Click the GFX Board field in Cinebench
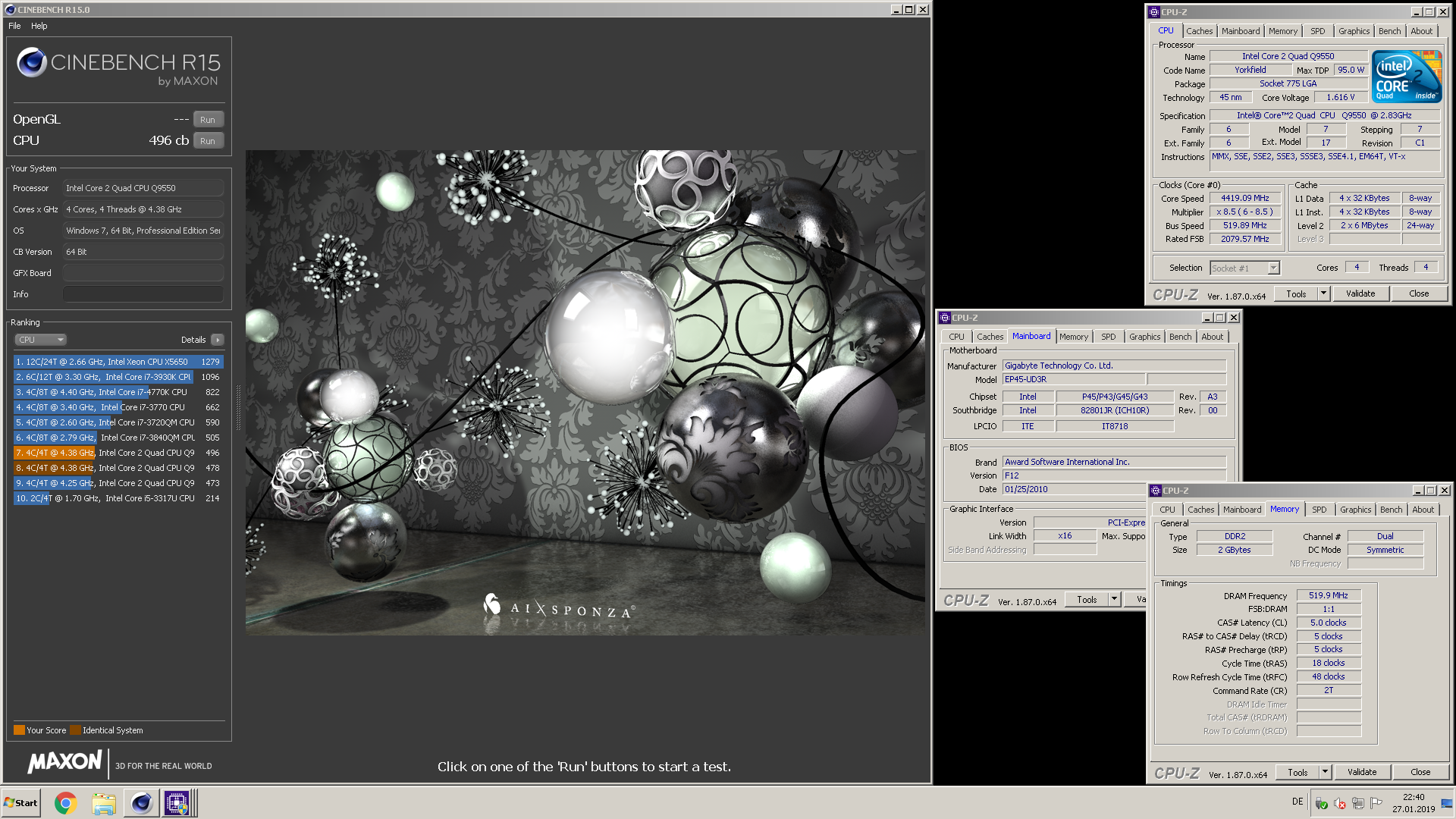Screen dimensions: 1456x819 tap(143, 273)
